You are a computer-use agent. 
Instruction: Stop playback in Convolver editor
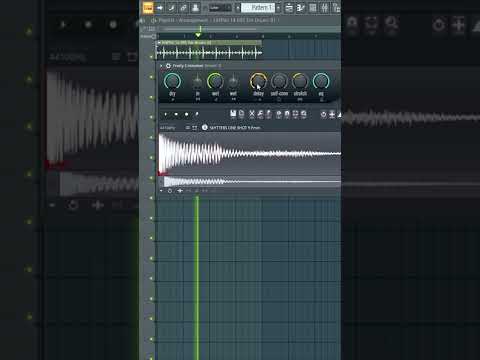coord(176,115)
